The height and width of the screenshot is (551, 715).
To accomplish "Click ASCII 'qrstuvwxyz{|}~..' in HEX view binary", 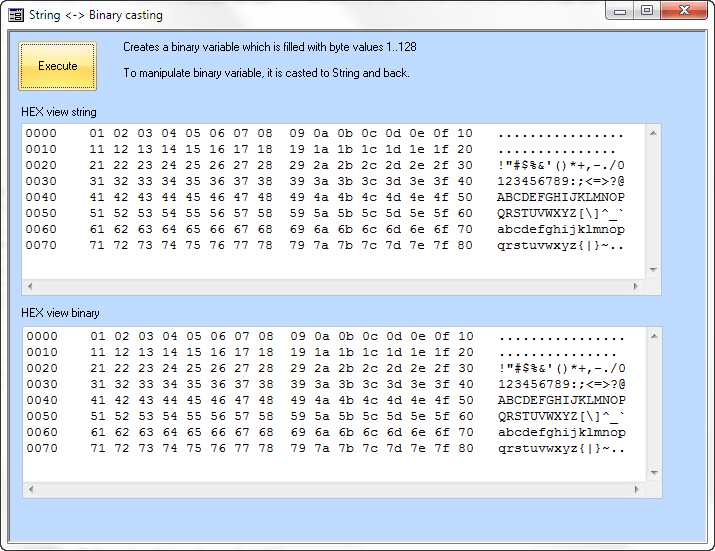I will 562,448.
